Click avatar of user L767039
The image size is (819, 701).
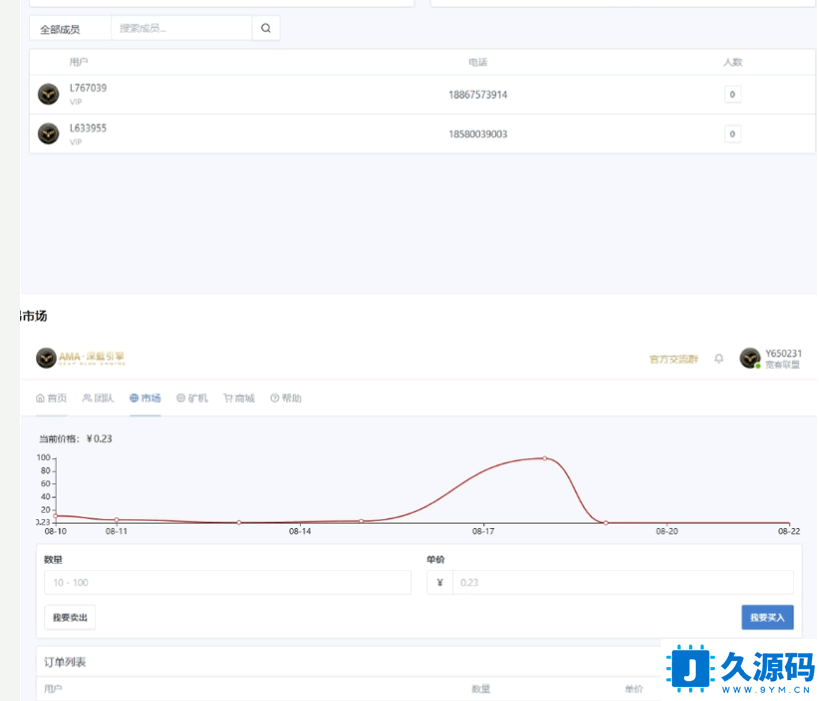tap(48, 94)
